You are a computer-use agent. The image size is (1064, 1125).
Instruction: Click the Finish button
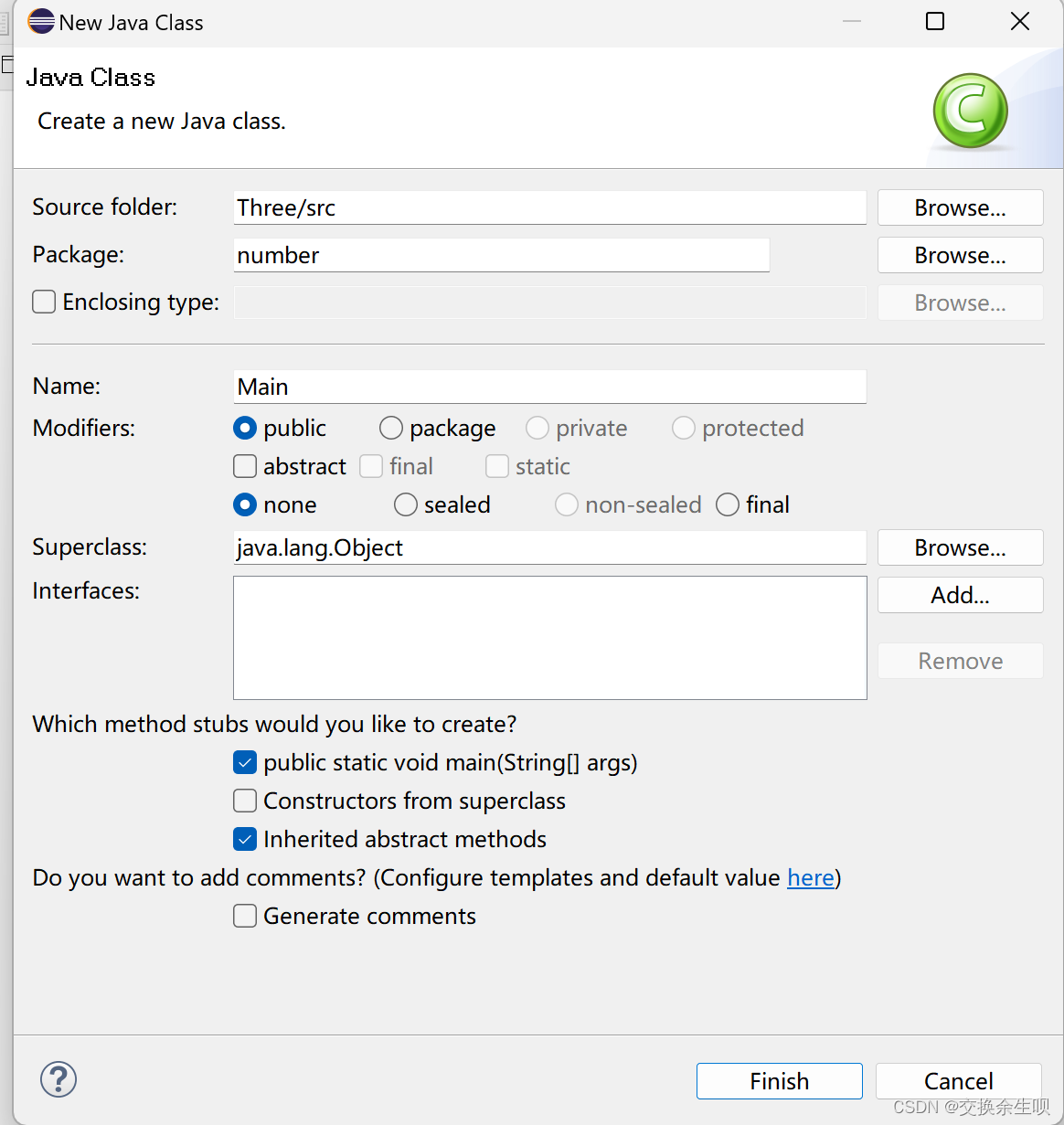pyautogui.click(x=780, y=1081)
